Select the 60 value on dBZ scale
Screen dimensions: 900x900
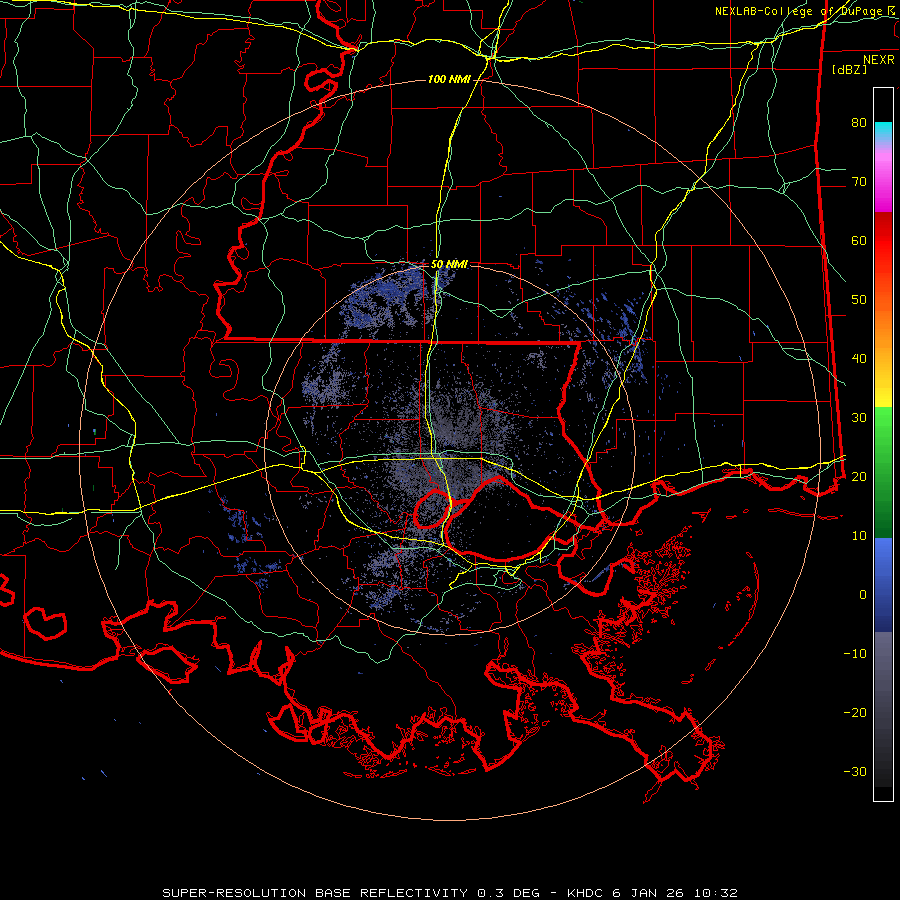pyautogui.click(x=859, y=240)
